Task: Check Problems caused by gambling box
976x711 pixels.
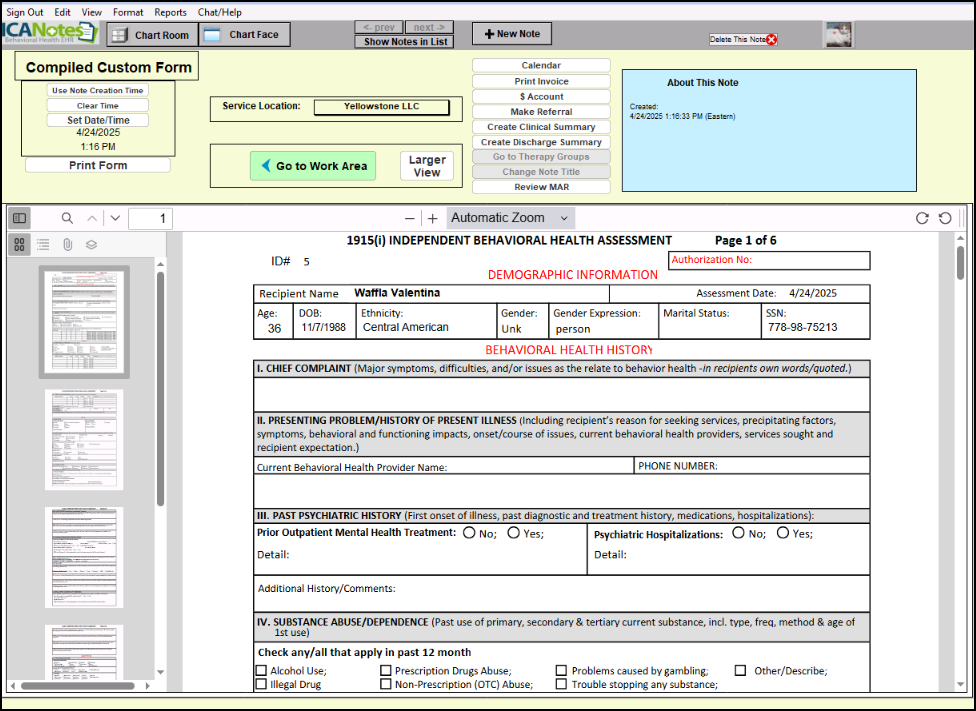Action: 561,671
